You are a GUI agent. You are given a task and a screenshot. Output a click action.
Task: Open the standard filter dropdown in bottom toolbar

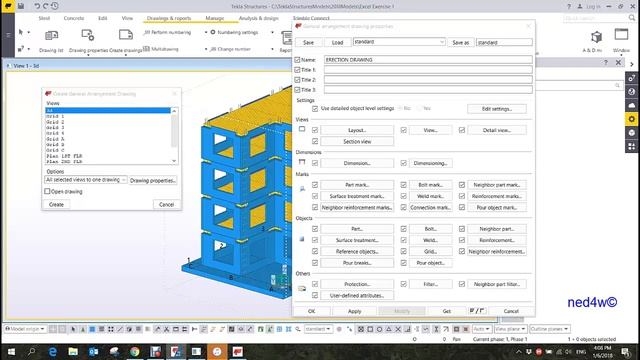318,329
